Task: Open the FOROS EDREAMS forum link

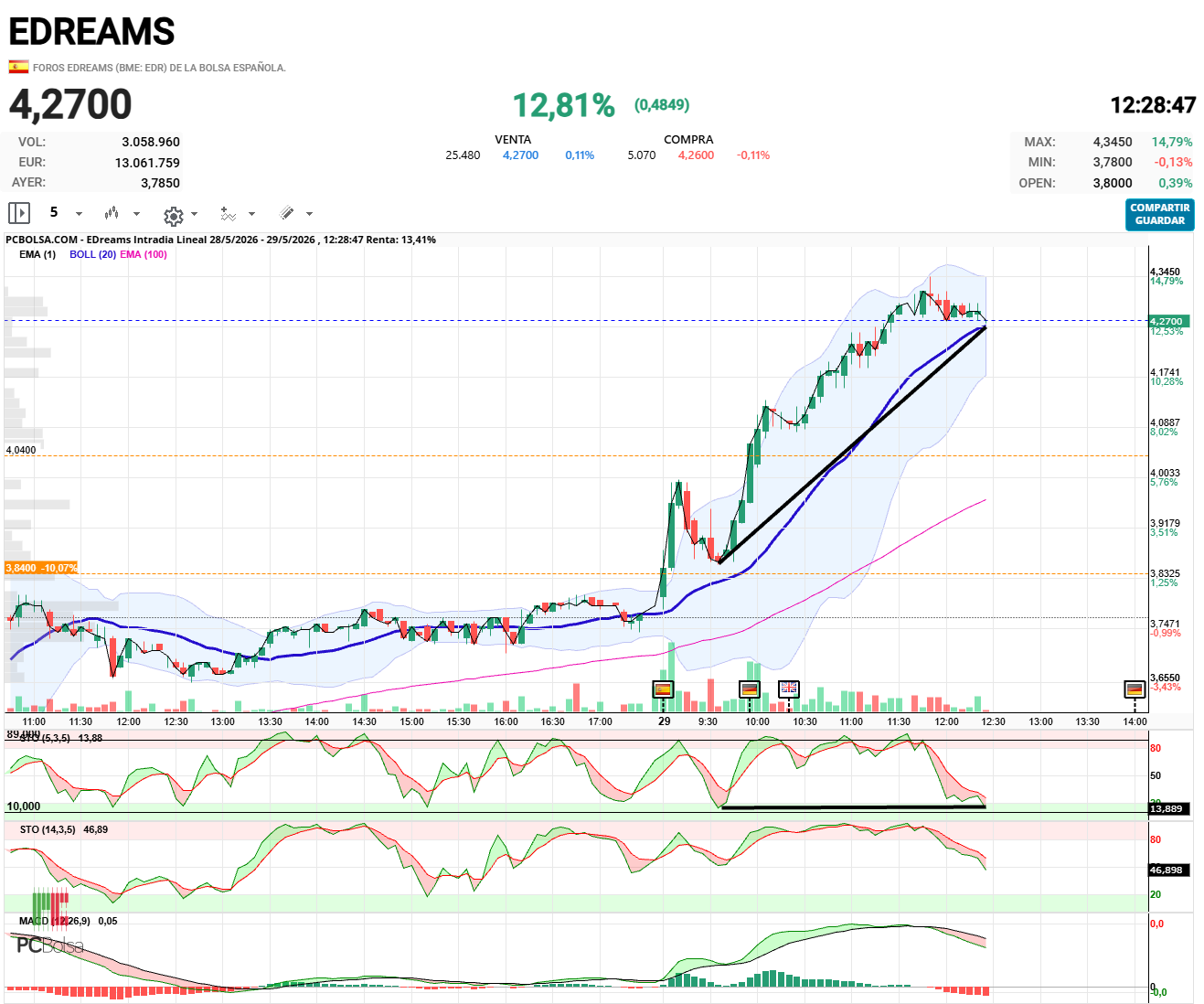Action: tap(159, 68)
